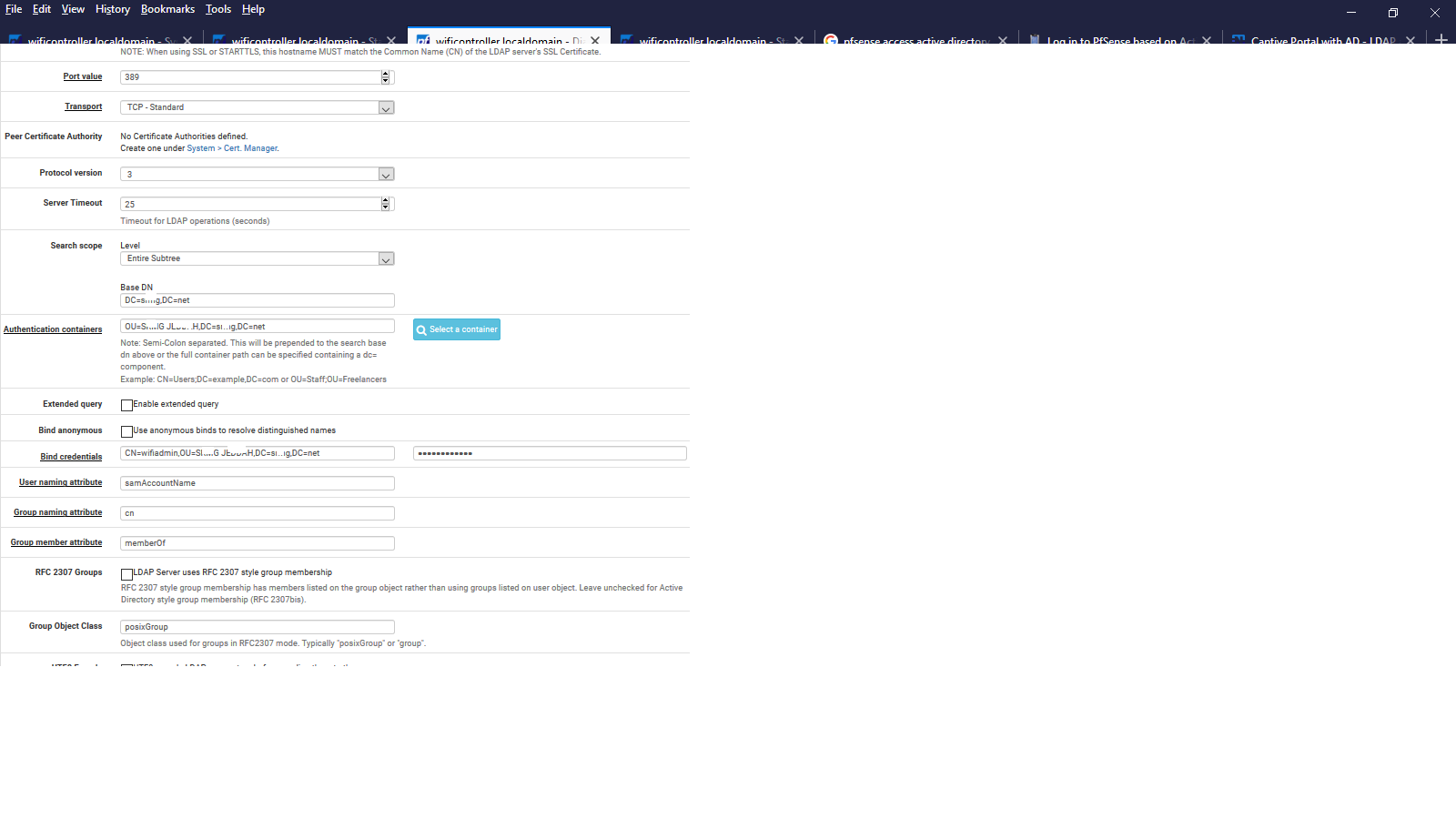Click the Group member attribute label link

(x=56, y=542)
